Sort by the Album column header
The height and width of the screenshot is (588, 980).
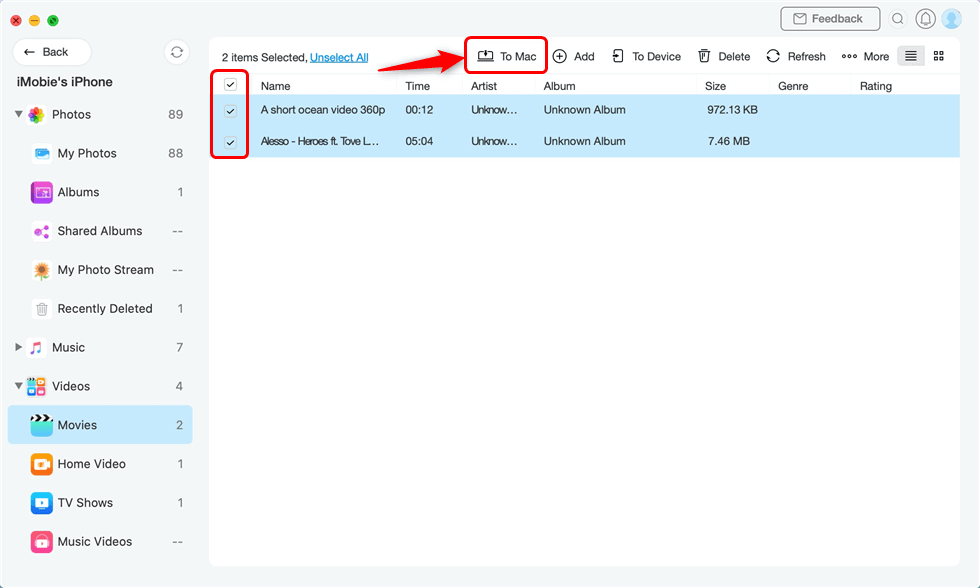pyautogui.click(x=559, y=86)
